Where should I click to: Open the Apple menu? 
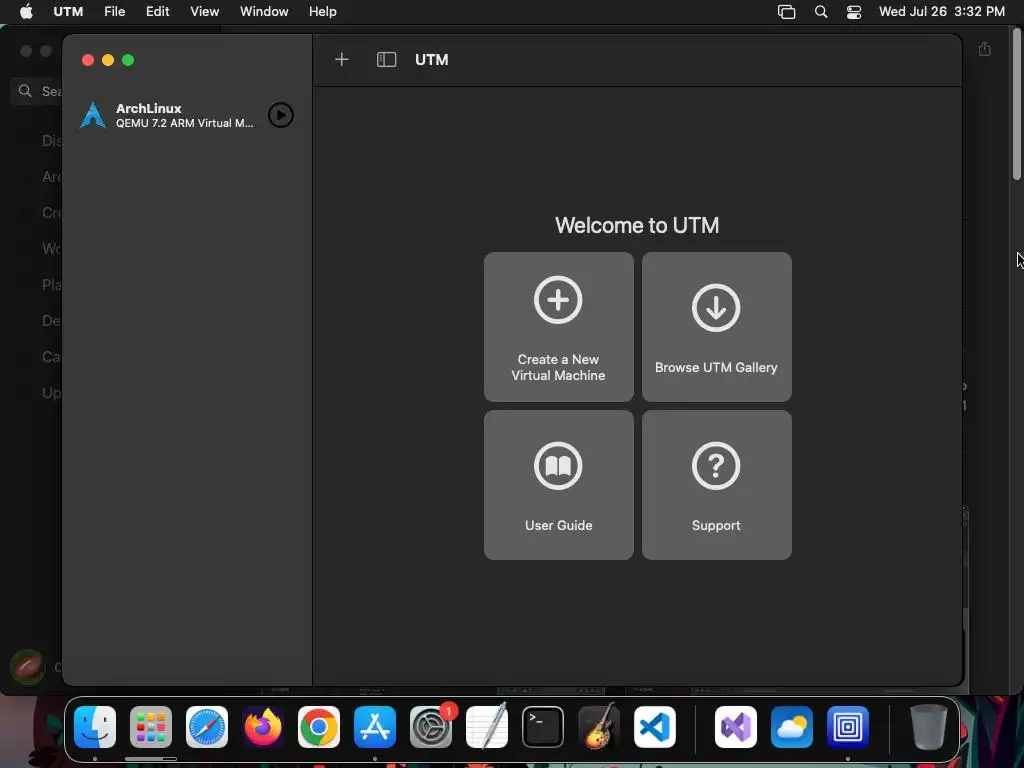point(26,12)
